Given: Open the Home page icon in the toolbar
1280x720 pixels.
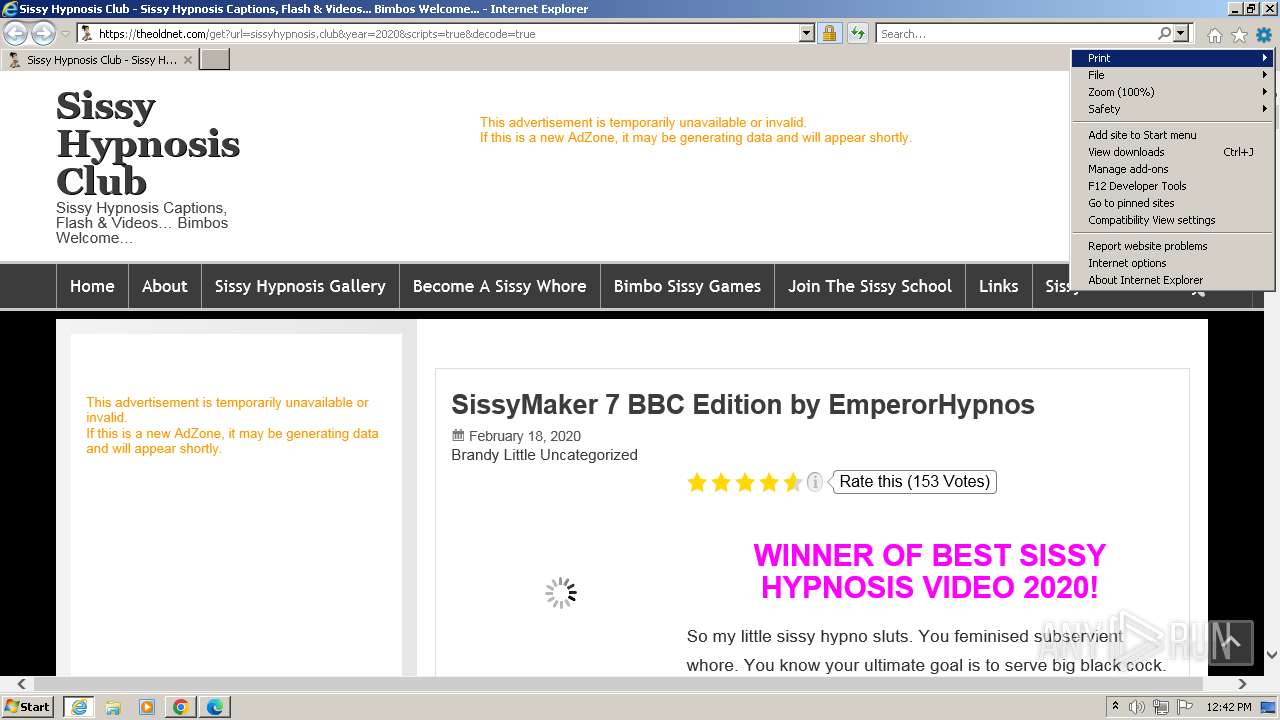Looking at the screenshot, I should (1214, 35).
